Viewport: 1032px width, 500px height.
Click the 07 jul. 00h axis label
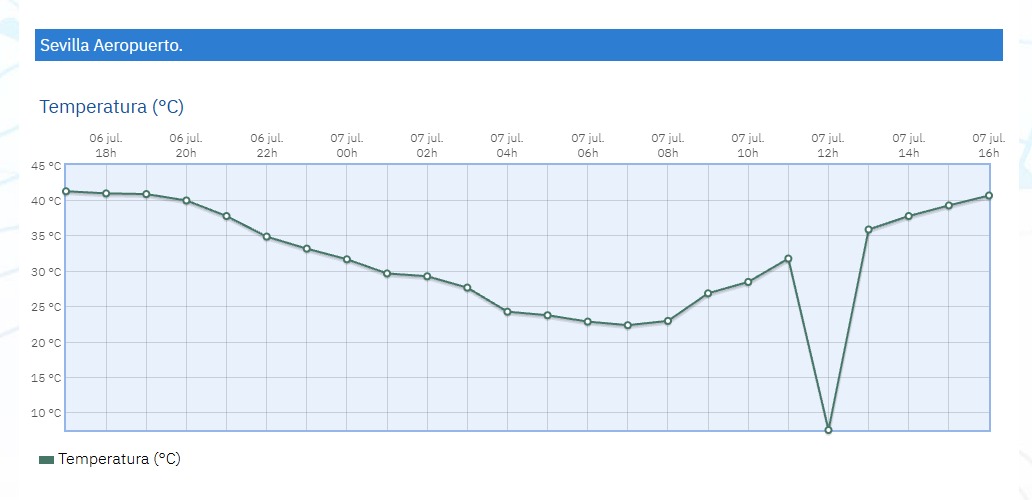click(347, 145)
